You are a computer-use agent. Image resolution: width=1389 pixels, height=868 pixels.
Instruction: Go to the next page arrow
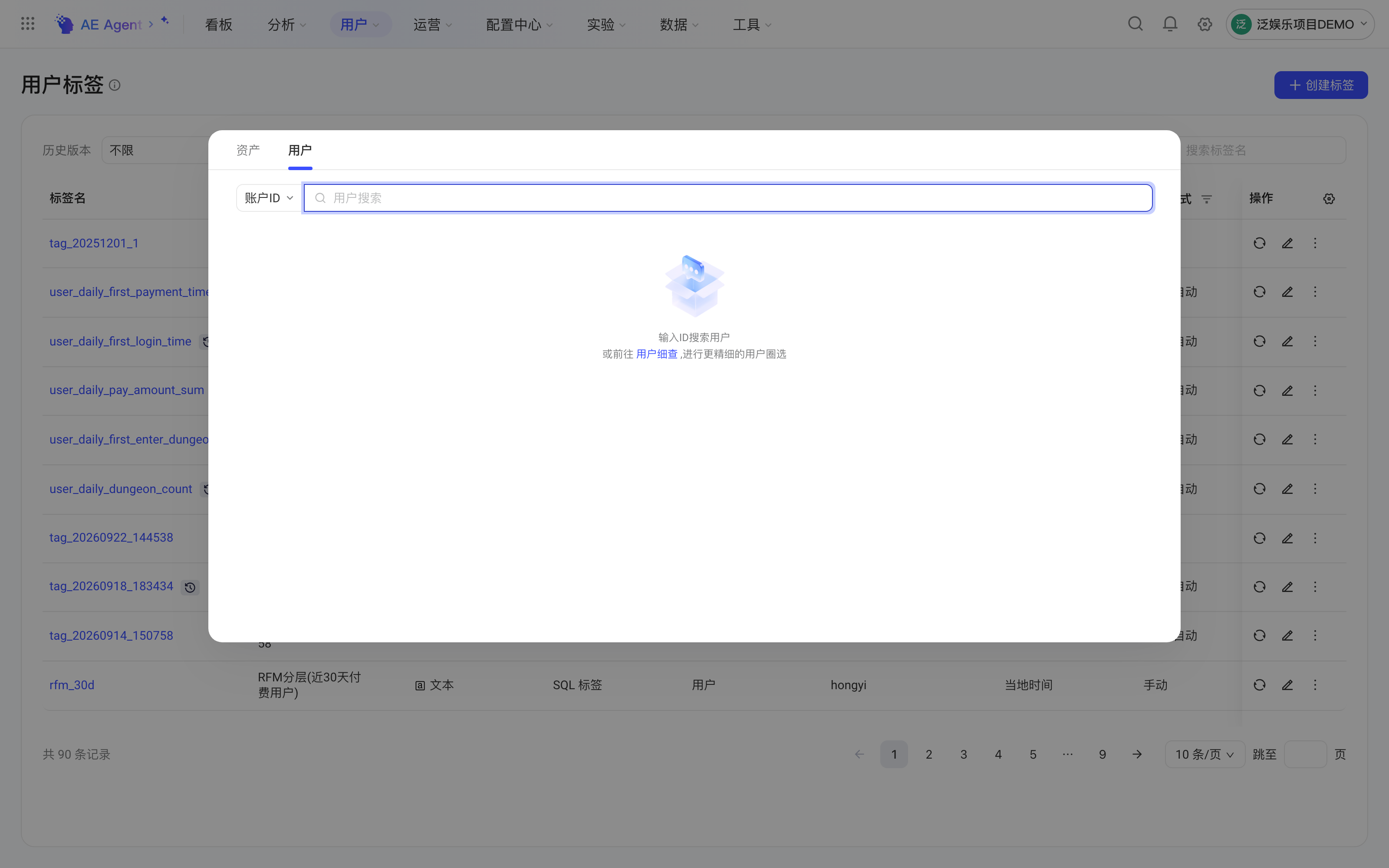tap(1137, 754)
